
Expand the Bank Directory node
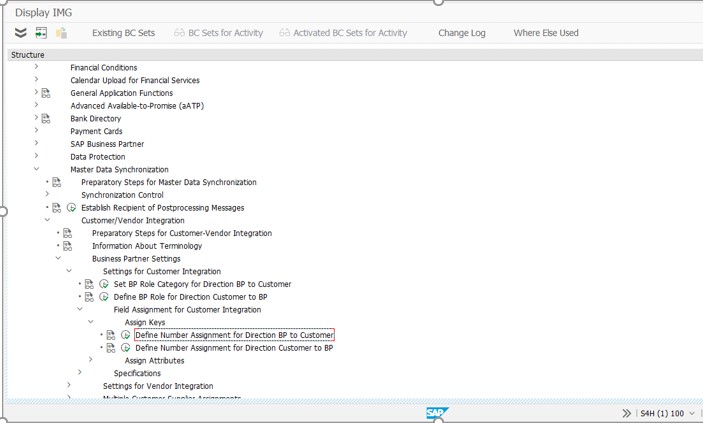[x=36, y=118]
